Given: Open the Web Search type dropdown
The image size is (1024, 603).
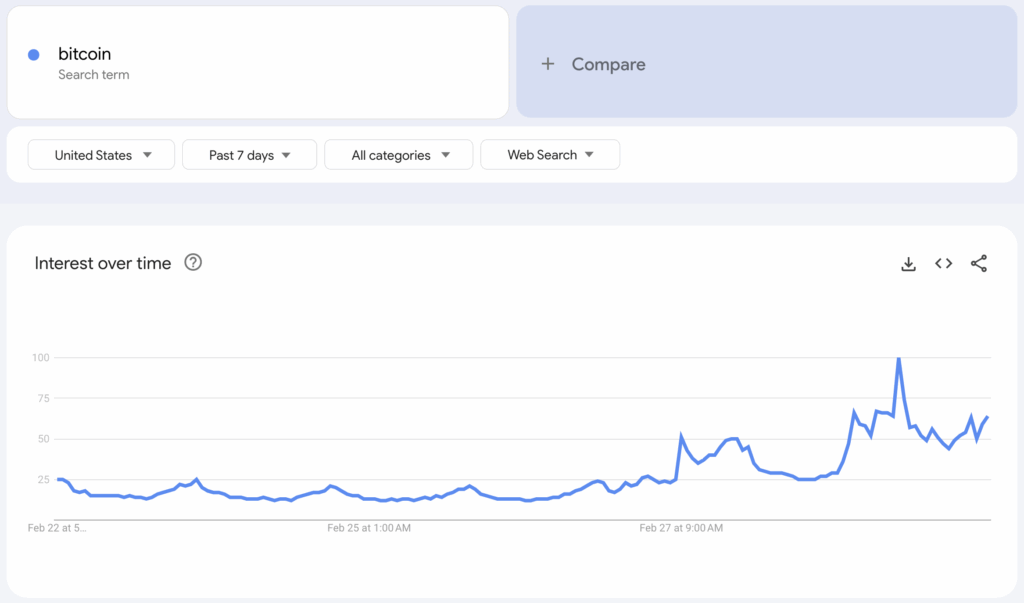Looking at the screenshot, I should [550, 155].
